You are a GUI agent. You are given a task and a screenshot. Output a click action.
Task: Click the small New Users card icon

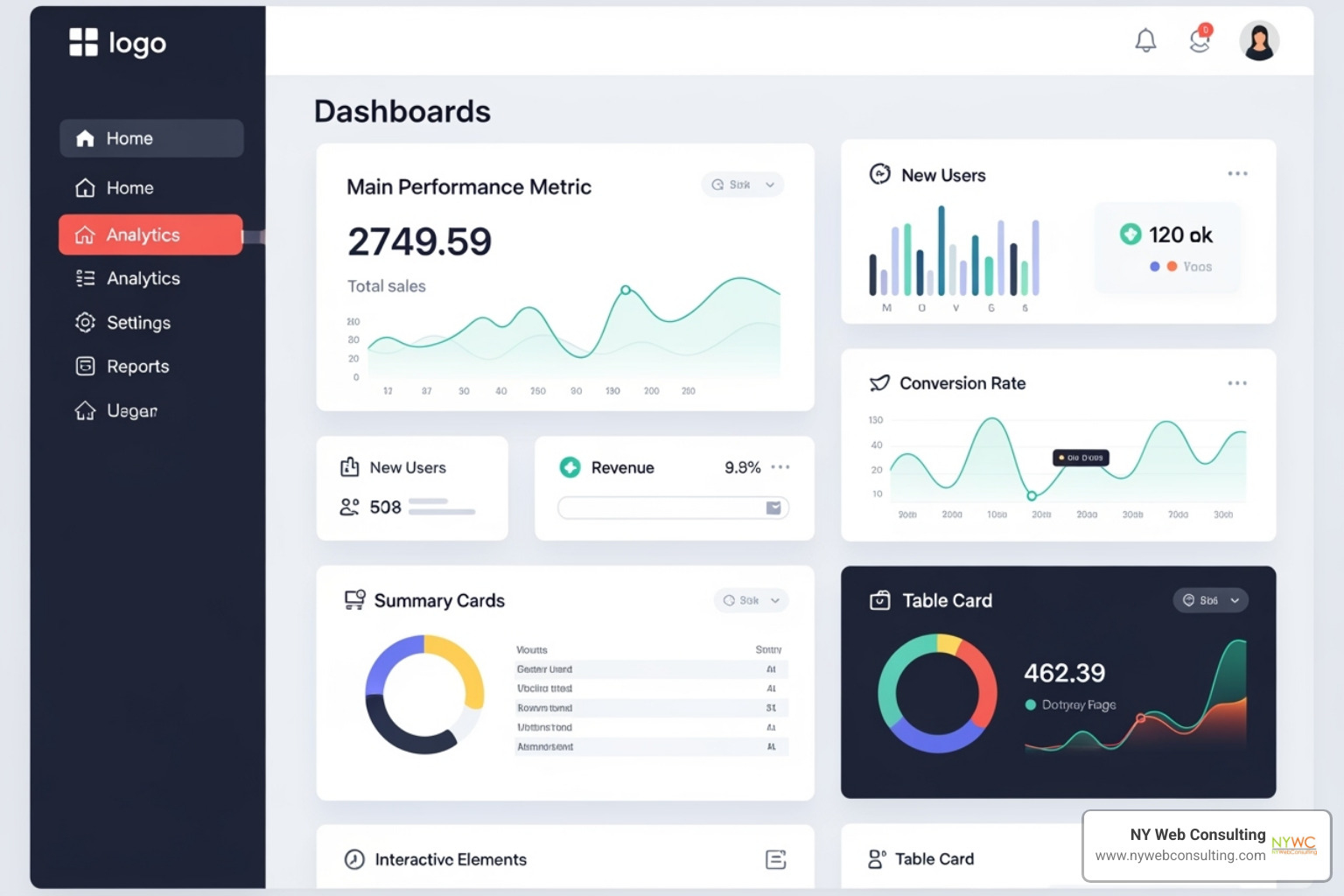coord(349,466)
